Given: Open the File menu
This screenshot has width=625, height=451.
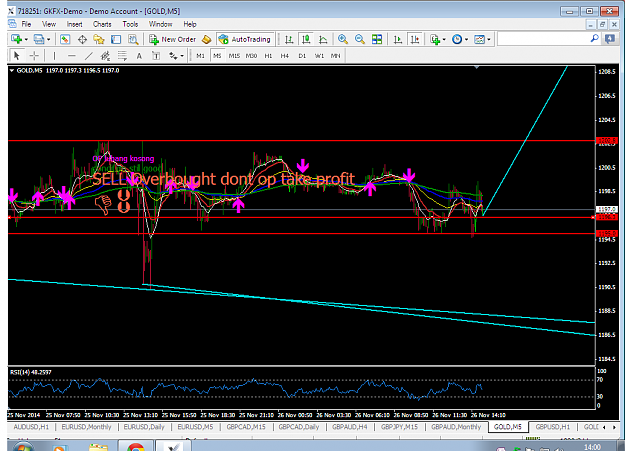Looking at the screenshot, I should click(26, 24).
